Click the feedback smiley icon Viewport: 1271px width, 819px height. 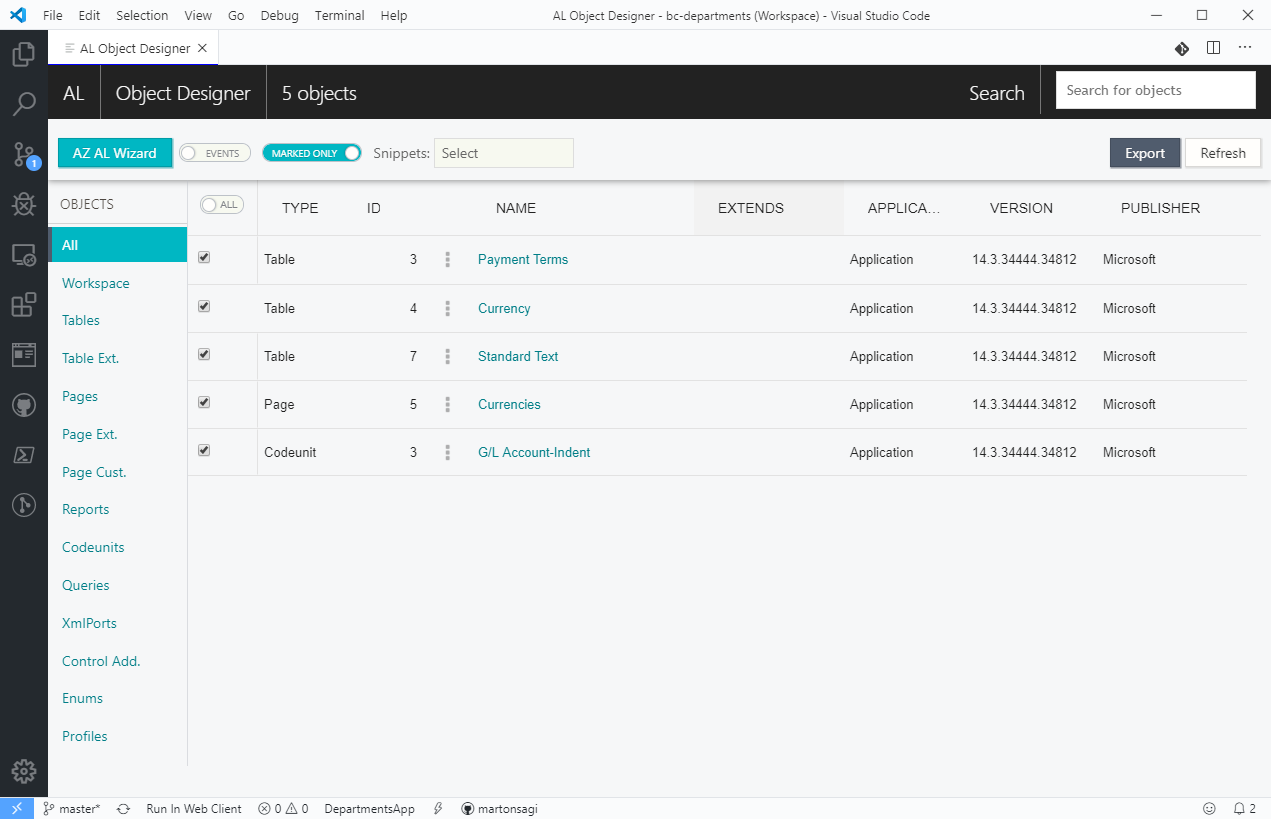pos(1210,809)
